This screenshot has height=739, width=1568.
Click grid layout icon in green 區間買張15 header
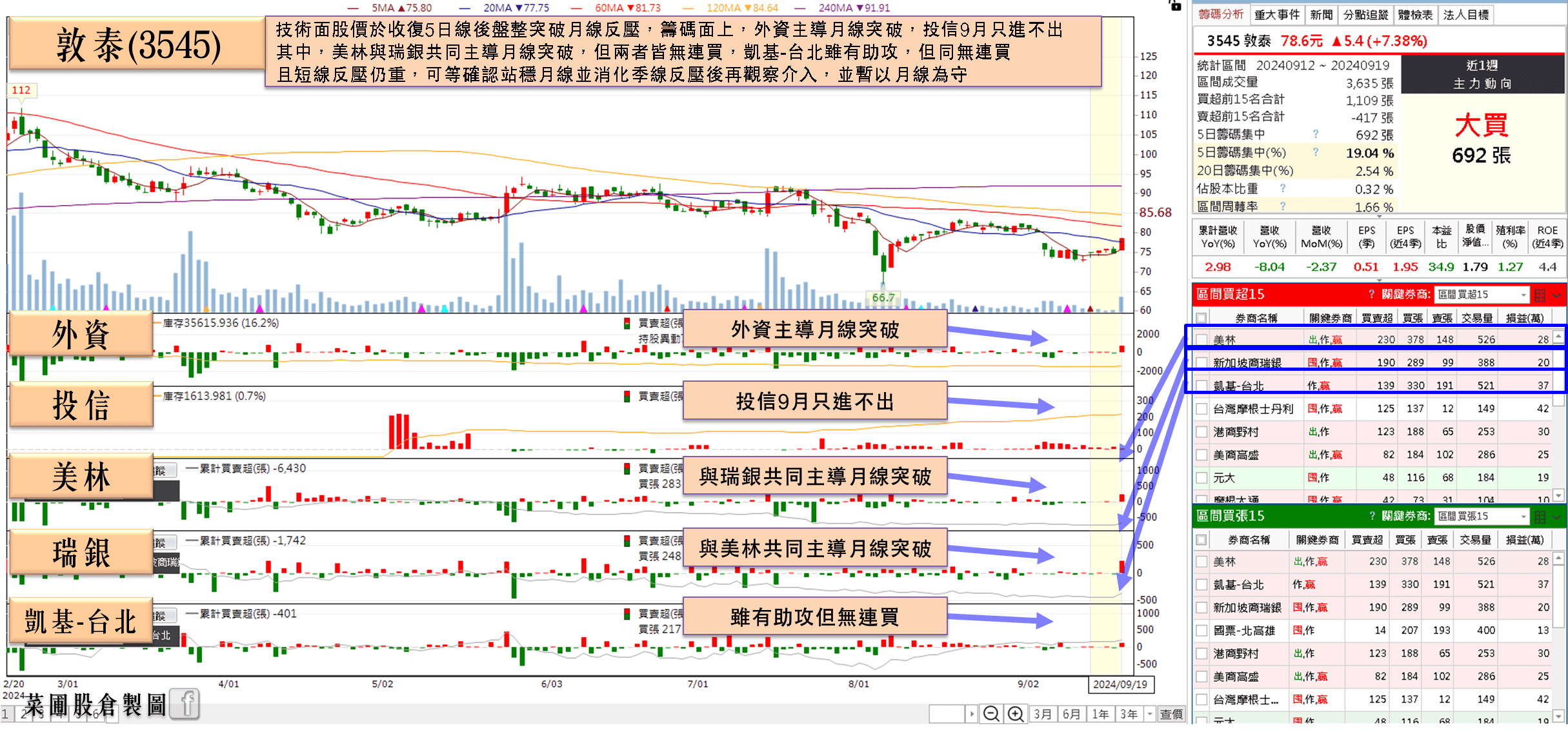1540,517
